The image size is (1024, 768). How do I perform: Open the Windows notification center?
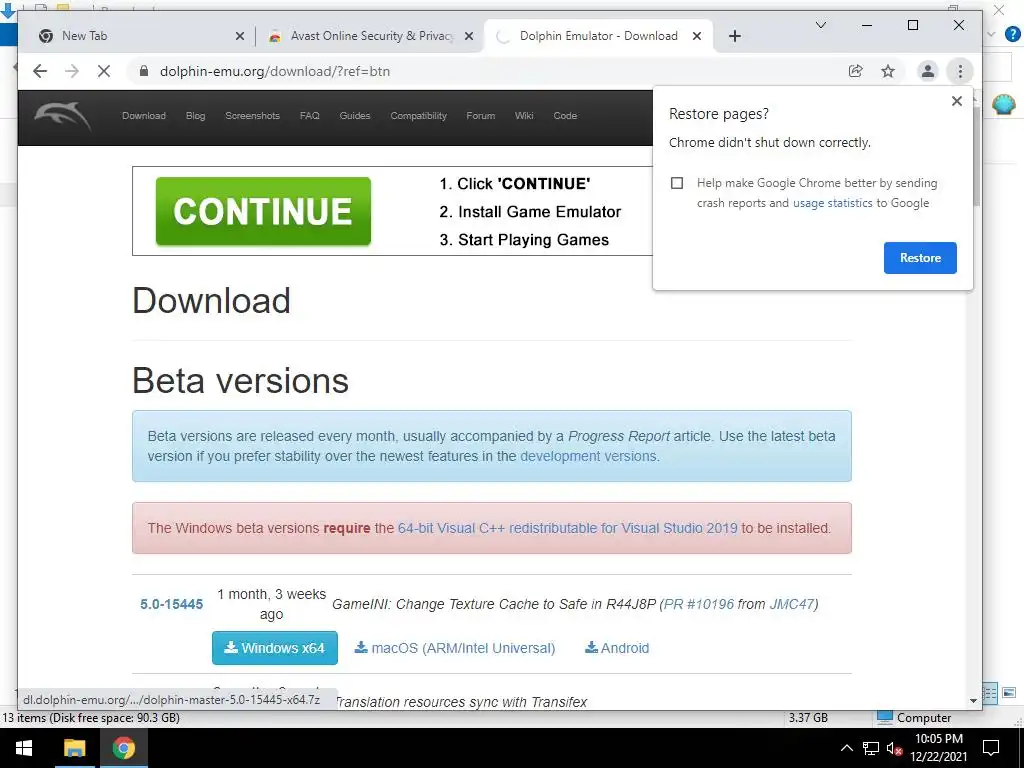click(991, 748)
